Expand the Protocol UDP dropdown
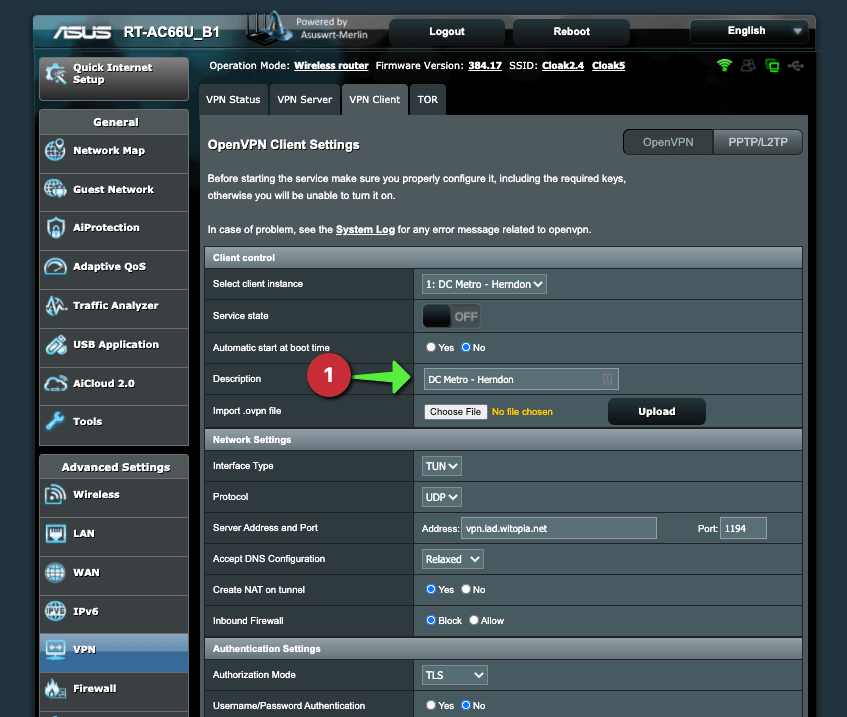 click(x=442, y=497)
